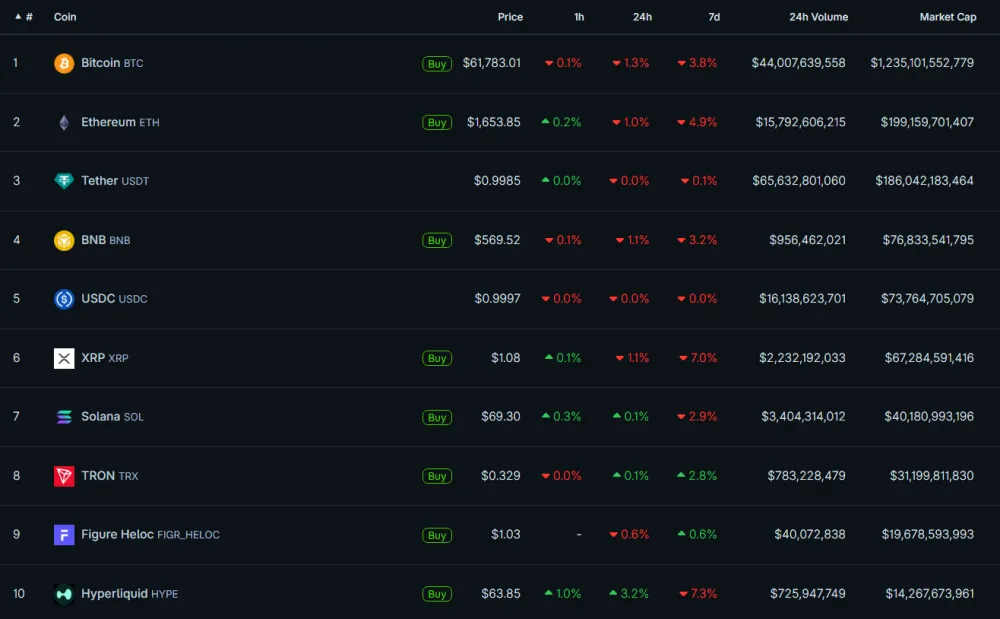Click Bitcoin price $61,783.01
Screen dimensions: 1000x619
point(492,63)
